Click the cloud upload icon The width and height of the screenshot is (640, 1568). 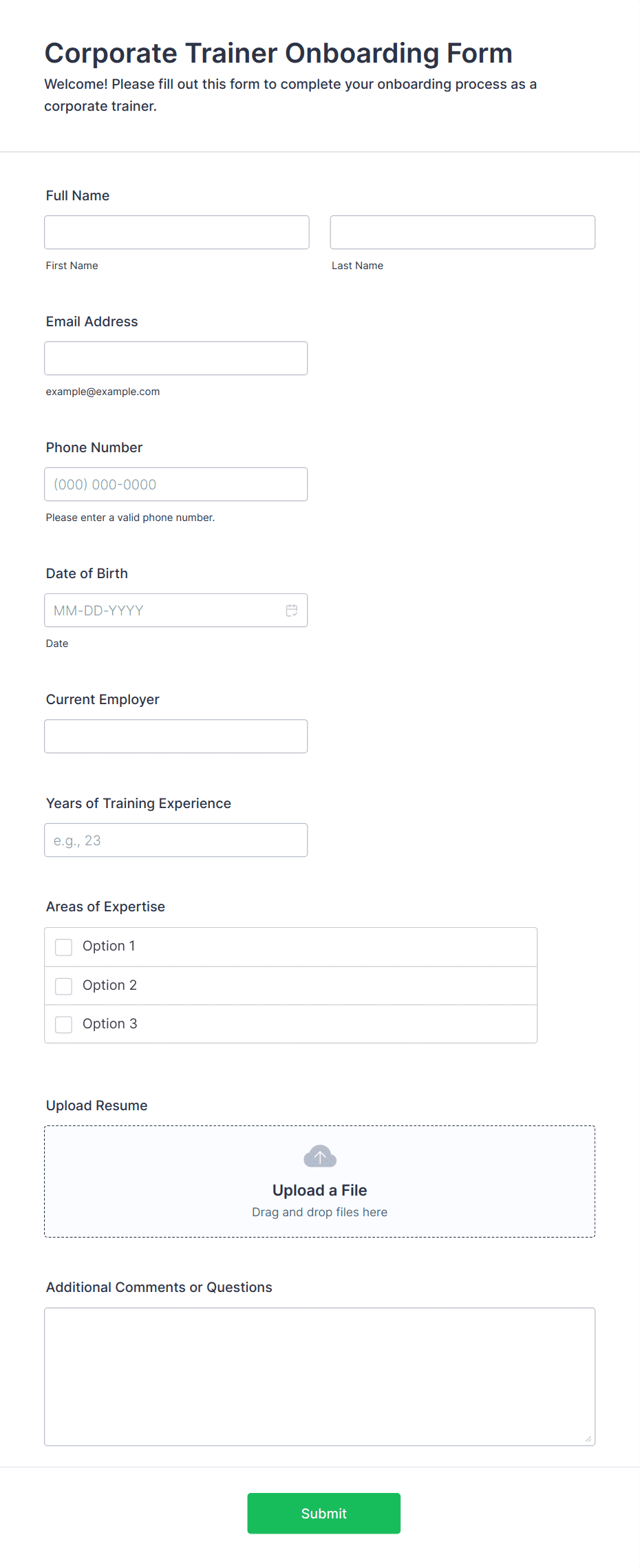[320, 1156]
